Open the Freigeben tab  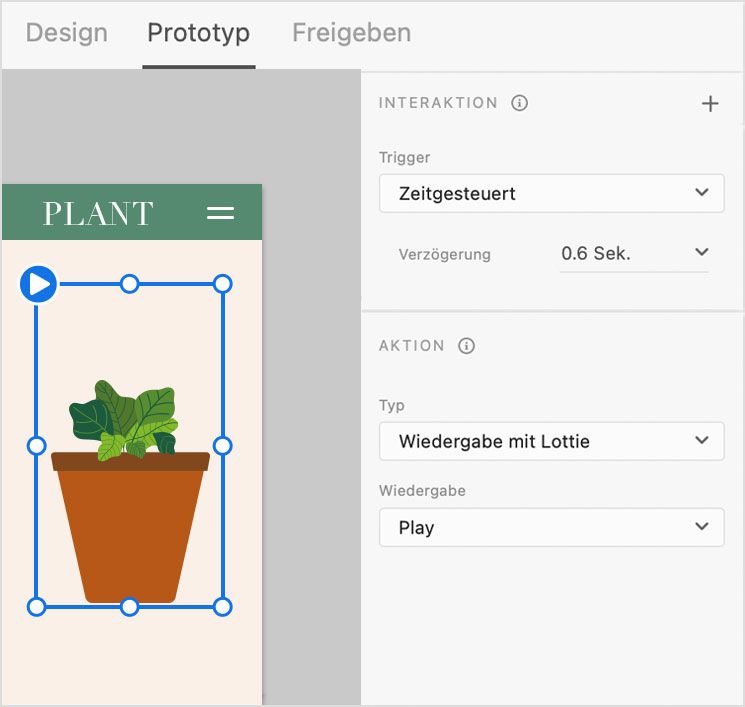[352, 33]
